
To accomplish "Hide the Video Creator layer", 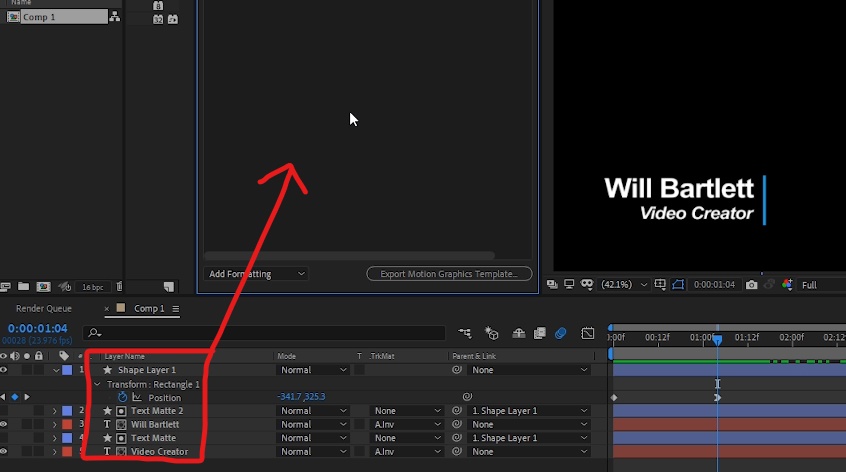I will 4,452.
